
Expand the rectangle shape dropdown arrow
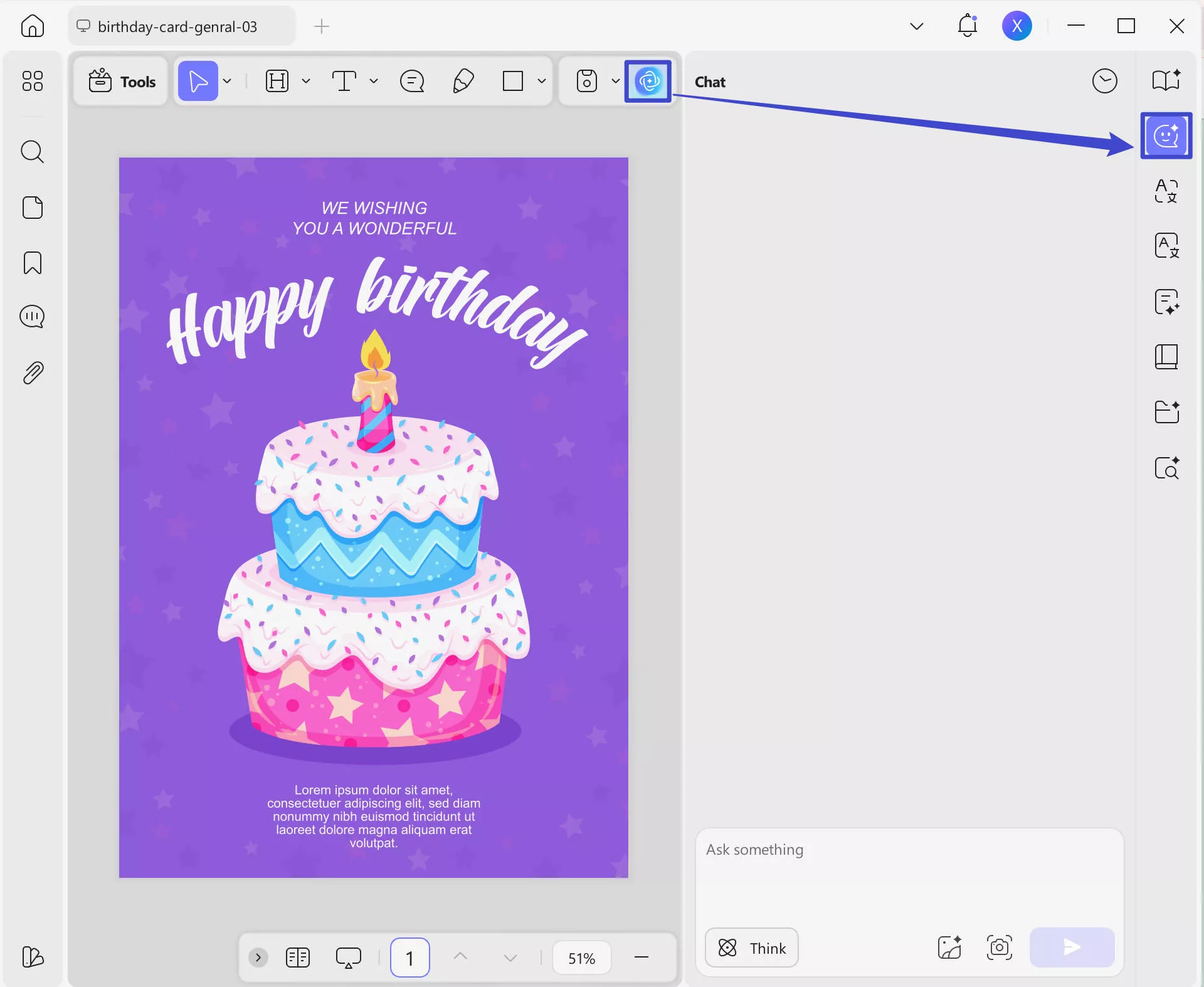pos(542,81)
